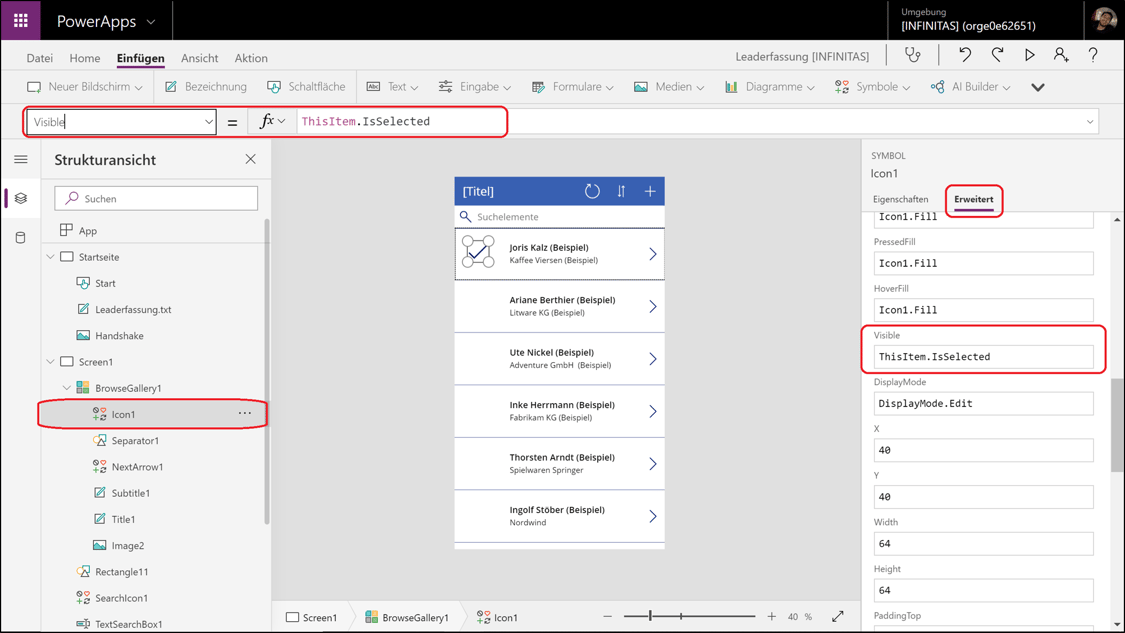Collapse the Startseite tree node
Image resolution: width=1125 pixels, height=633 pixels.
click(x=50, y=257)
